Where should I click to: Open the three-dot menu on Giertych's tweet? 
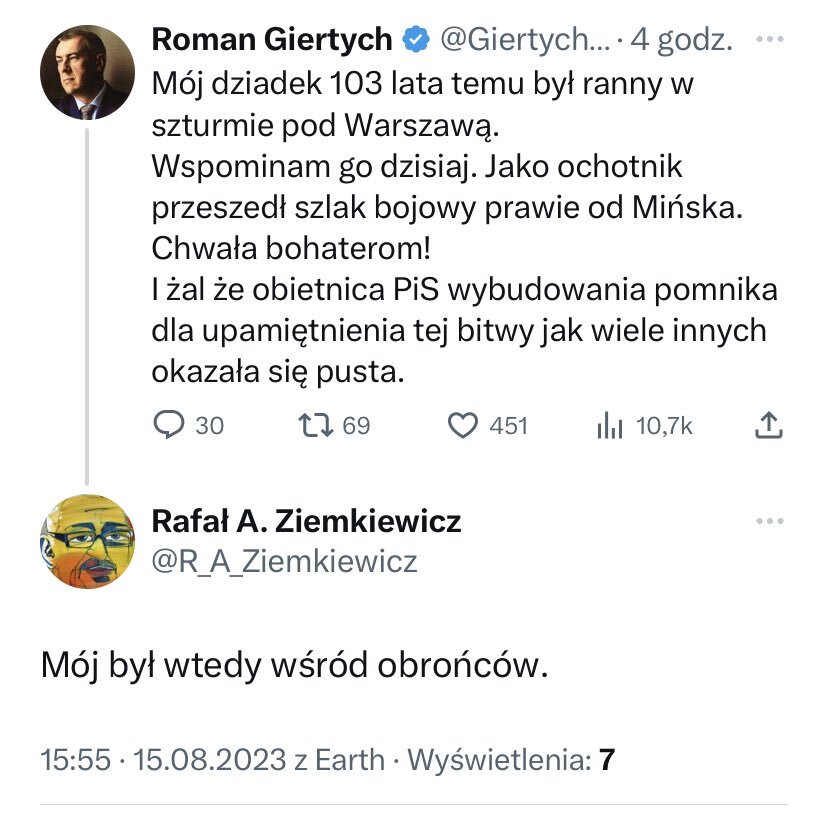(x=768, y=40)
